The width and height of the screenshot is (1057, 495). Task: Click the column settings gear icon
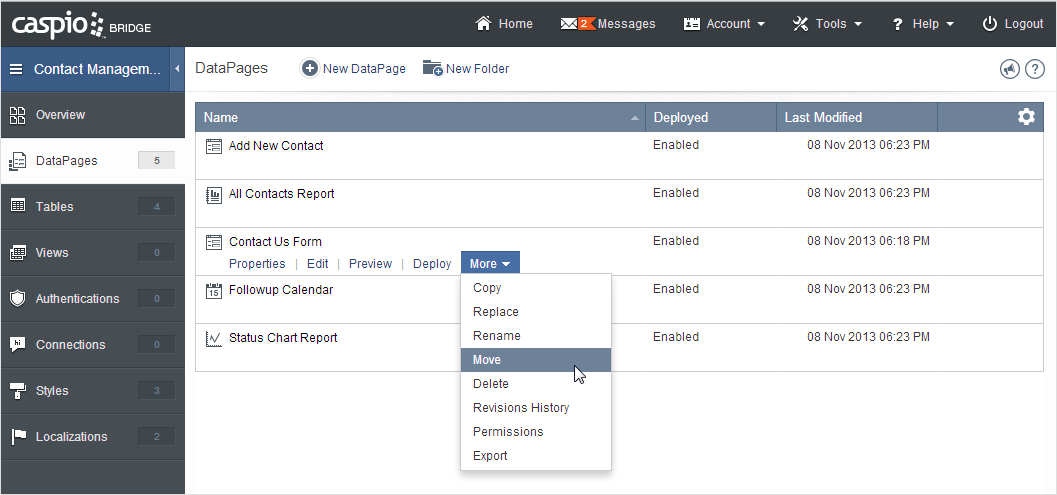(x=1026, y=117)
